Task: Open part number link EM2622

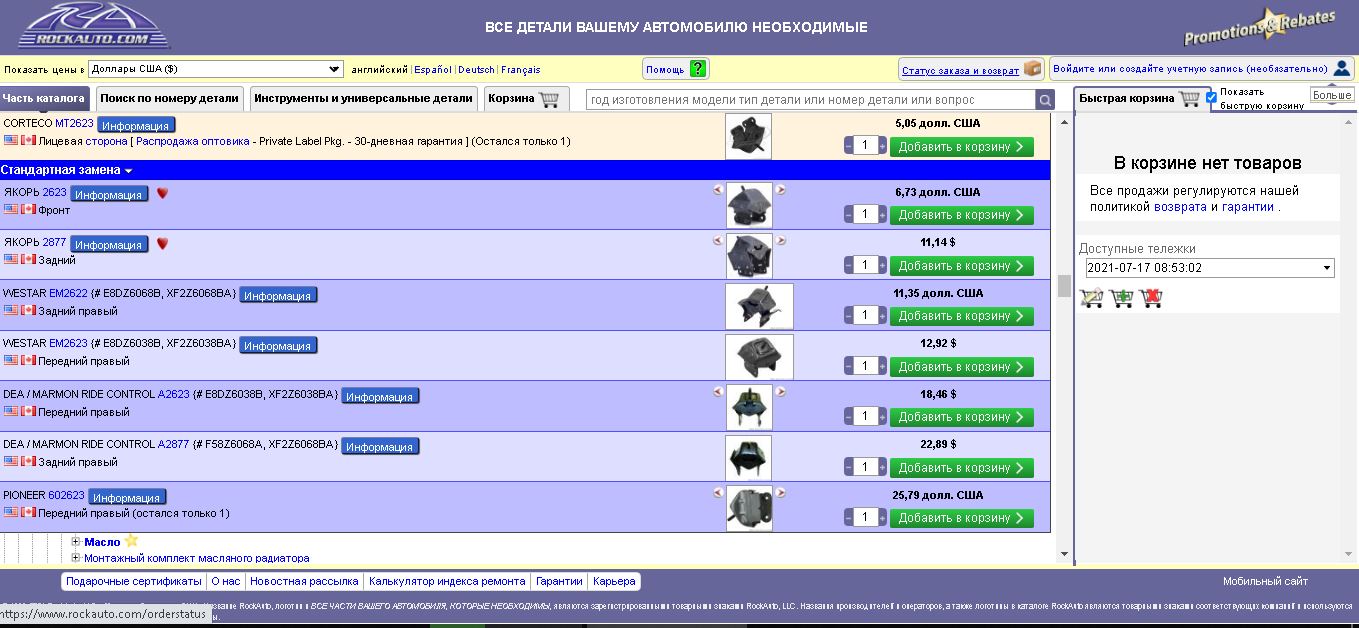Action: click(69, 294)
